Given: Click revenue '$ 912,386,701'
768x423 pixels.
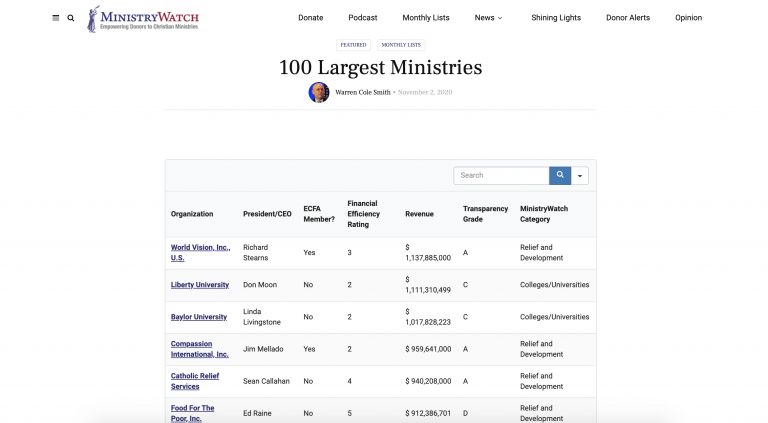Looking at the screenshot, I should [x=428, y=413].
